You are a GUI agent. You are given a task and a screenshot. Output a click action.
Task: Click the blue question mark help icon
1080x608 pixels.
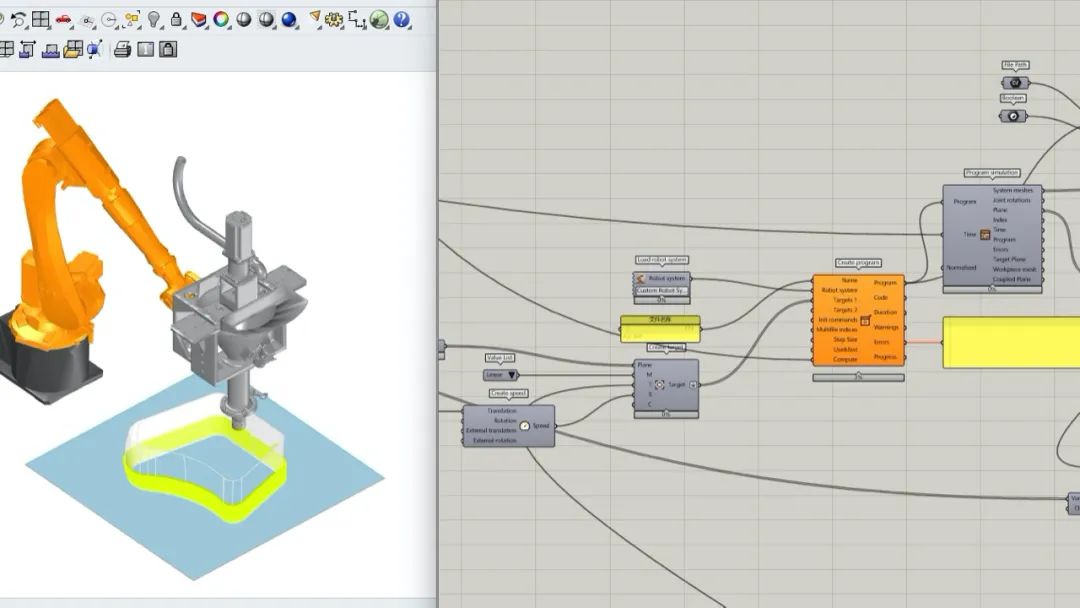tap(402, 20)
